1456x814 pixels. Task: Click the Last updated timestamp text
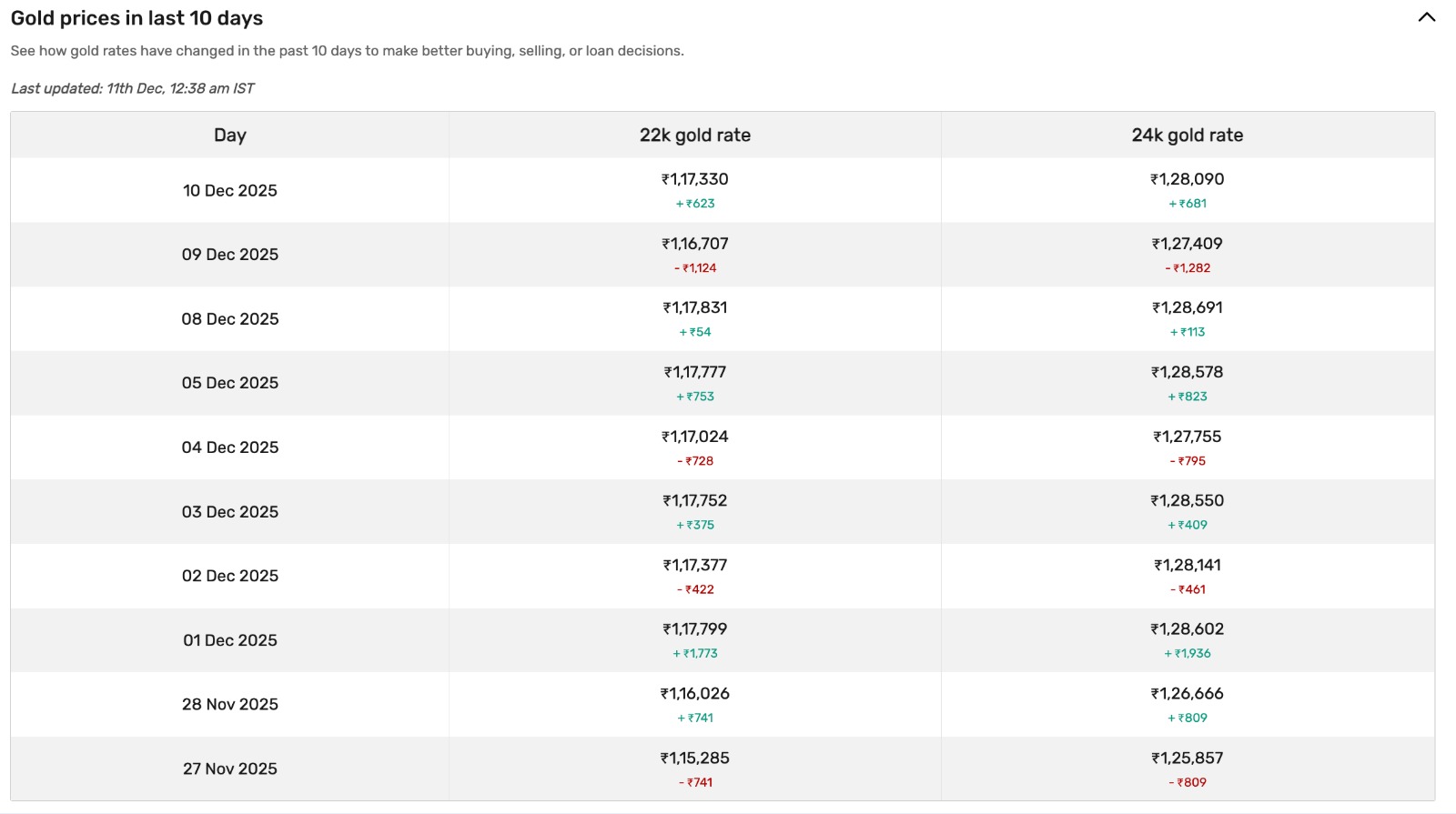[x=133, y=89]
